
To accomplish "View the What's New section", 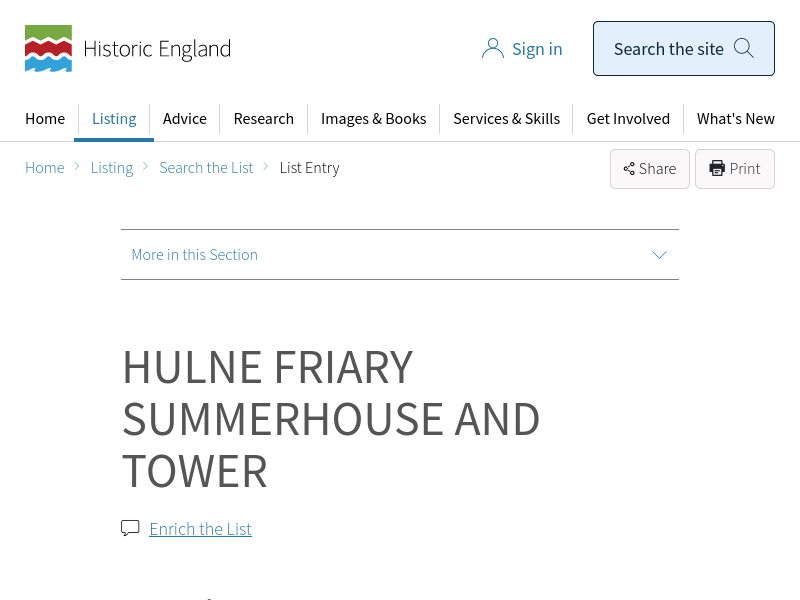I will tap(735, 119).
